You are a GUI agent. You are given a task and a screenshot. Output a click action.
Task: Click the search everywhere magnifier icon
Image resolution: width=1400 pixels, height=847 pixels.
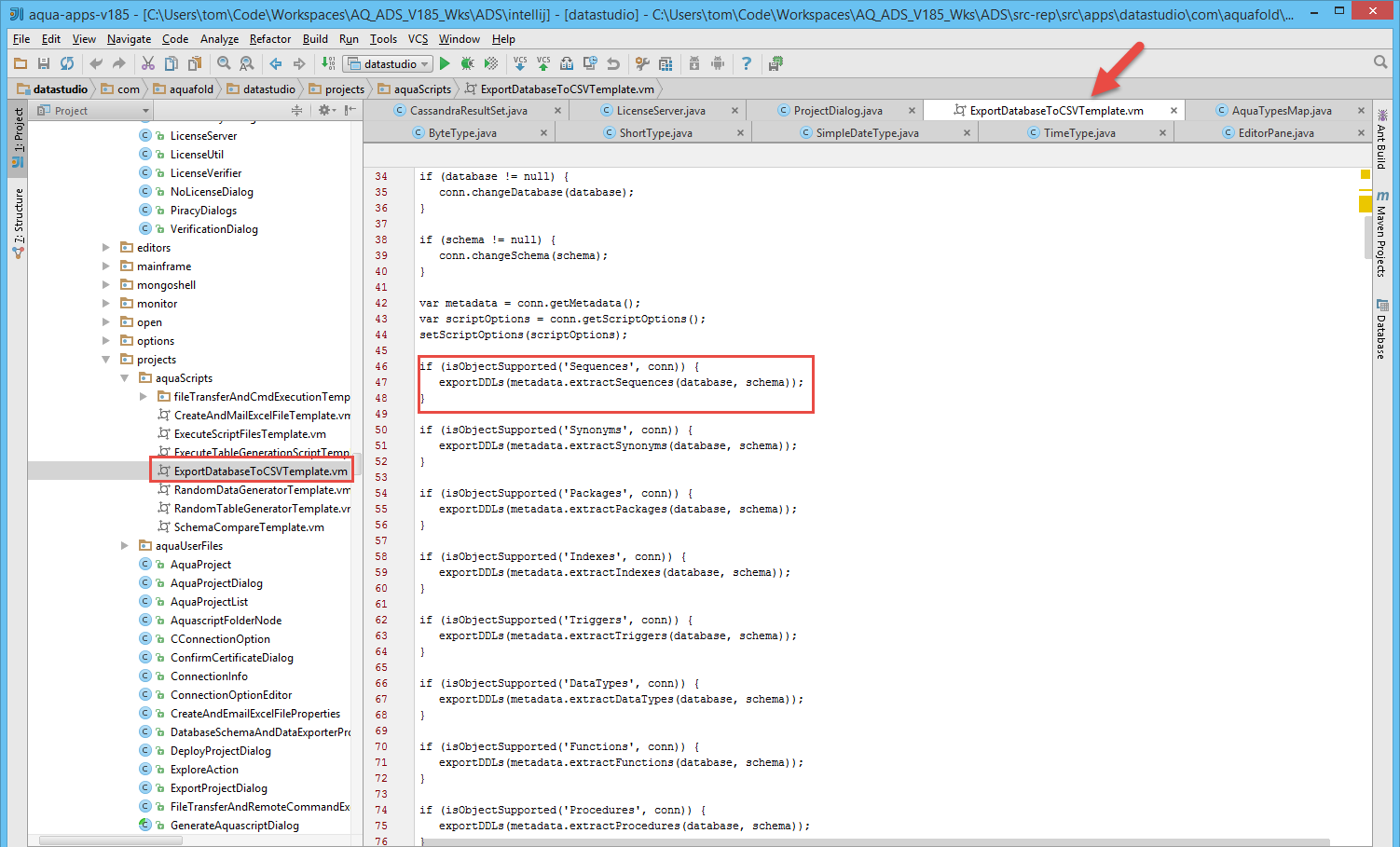tap(1380, 62)
